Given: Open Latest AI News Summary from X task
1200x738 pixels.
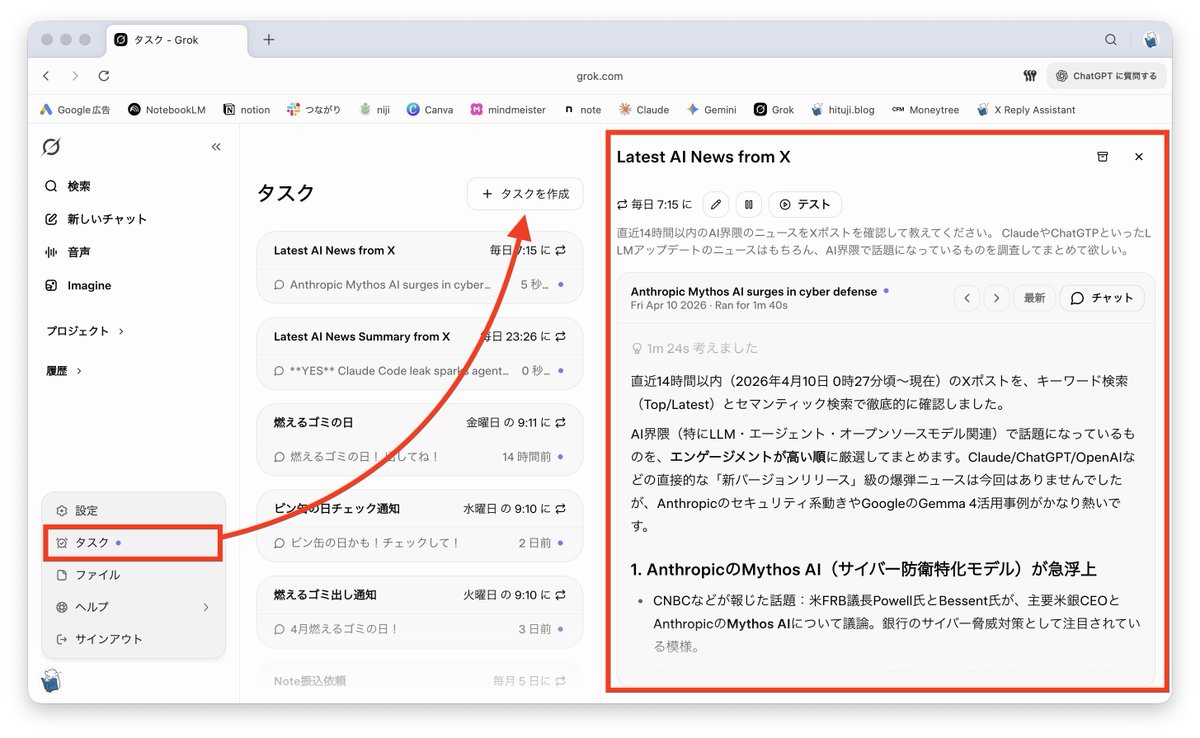Looking at the screenshot, I should [x=420, y=337].
